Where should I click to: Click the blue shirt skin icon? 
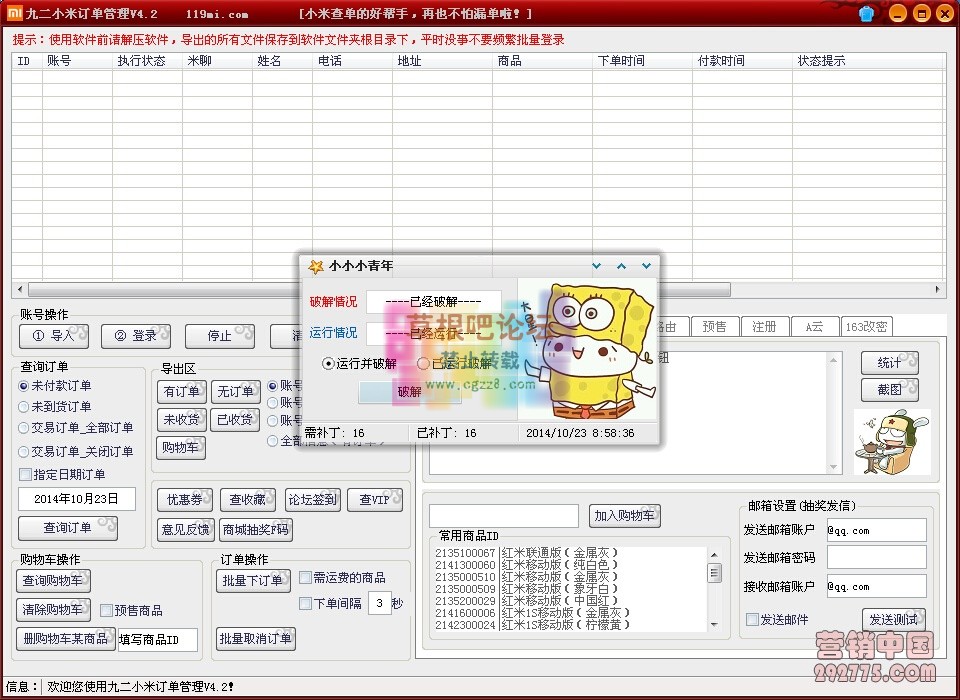point(866,14)
